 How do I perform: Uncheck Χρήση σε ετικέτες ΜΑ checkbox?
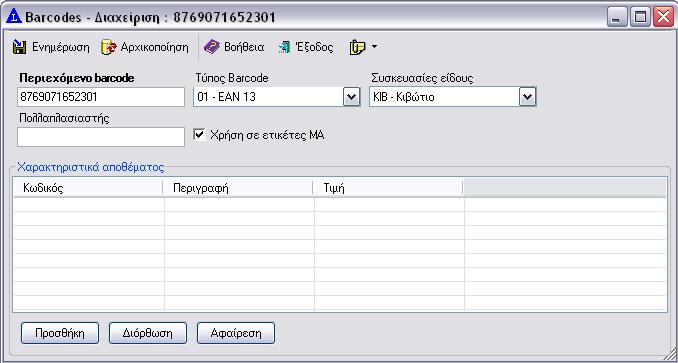pyautogui.click(x=199, y=135)
